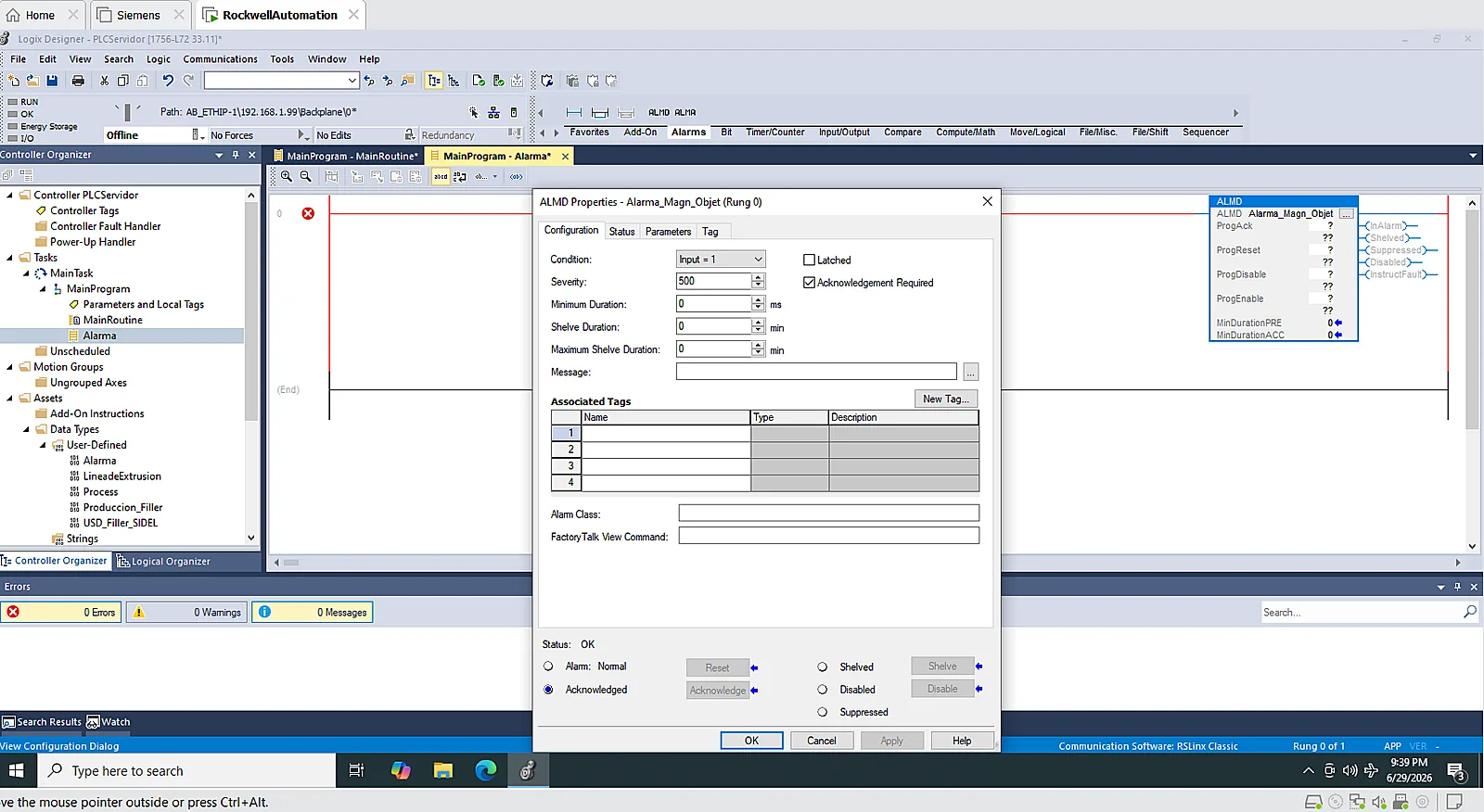The width and height of the screenshot is (1484, 812).
Task: Zoom out on the ladder editor
Action: (305, 176)
